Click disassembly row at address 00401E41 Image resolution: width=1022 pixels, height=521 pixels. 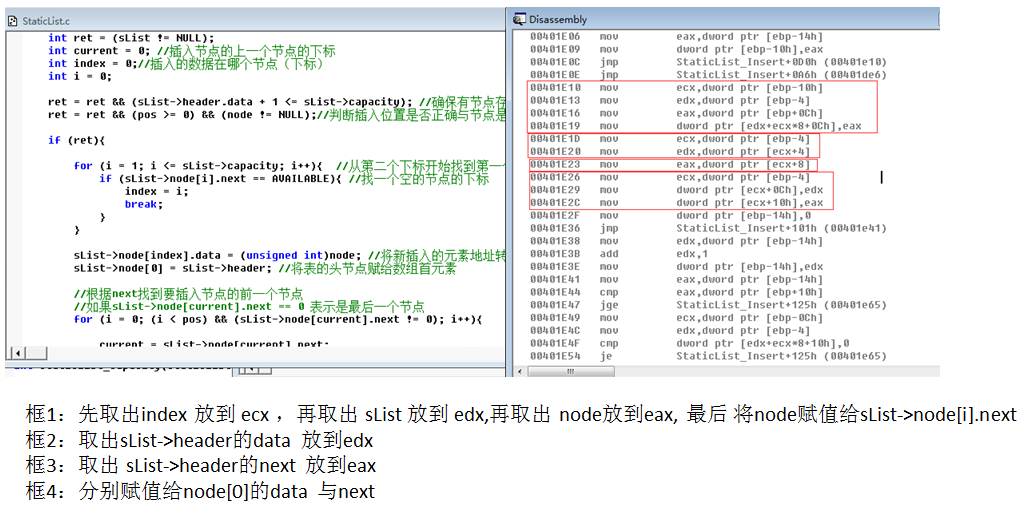(x=676, y=279)
